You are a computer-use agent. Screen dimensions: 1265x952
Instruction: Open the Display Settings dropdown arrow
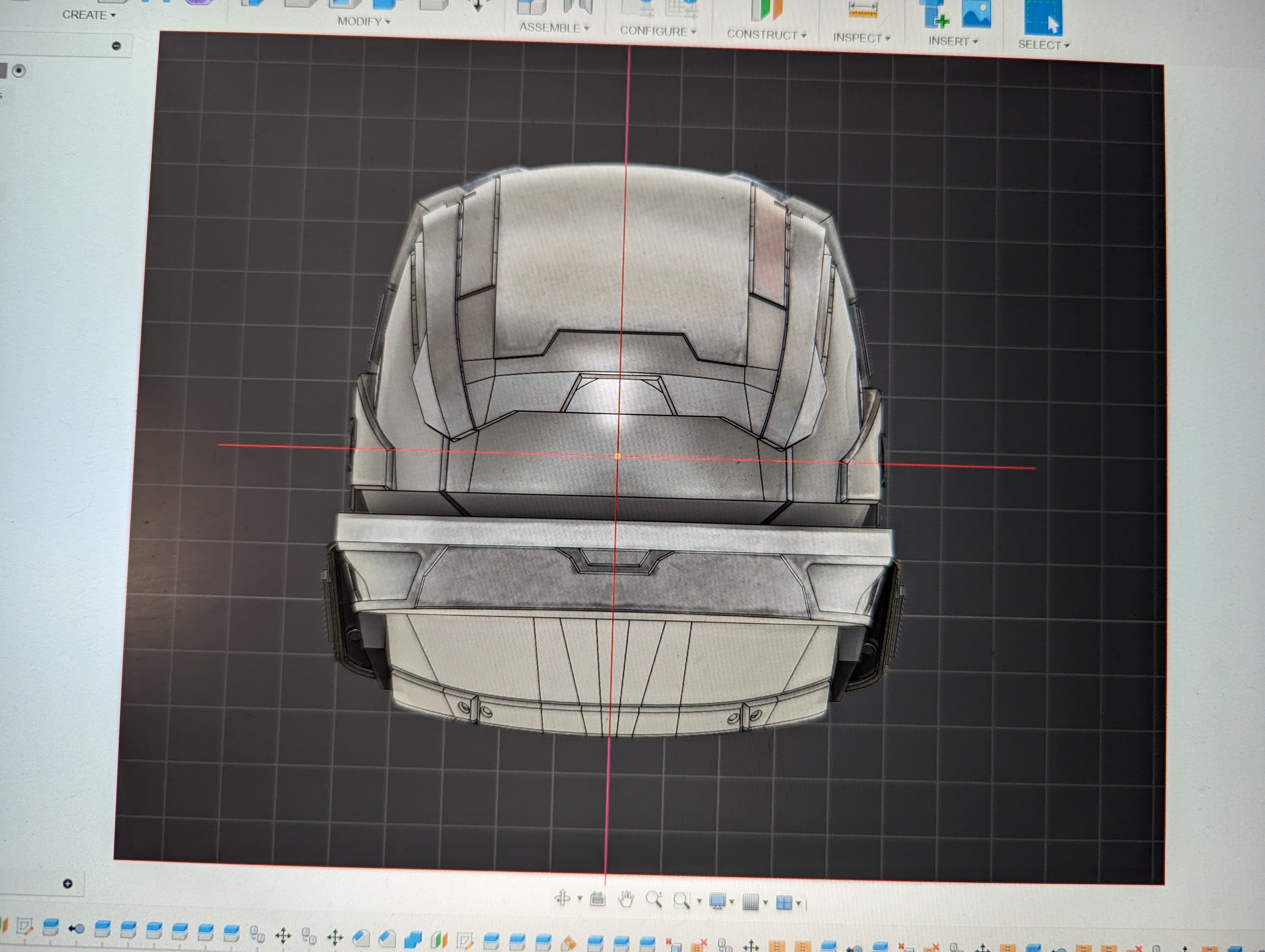pyautogui.click(x=731, y=902)
